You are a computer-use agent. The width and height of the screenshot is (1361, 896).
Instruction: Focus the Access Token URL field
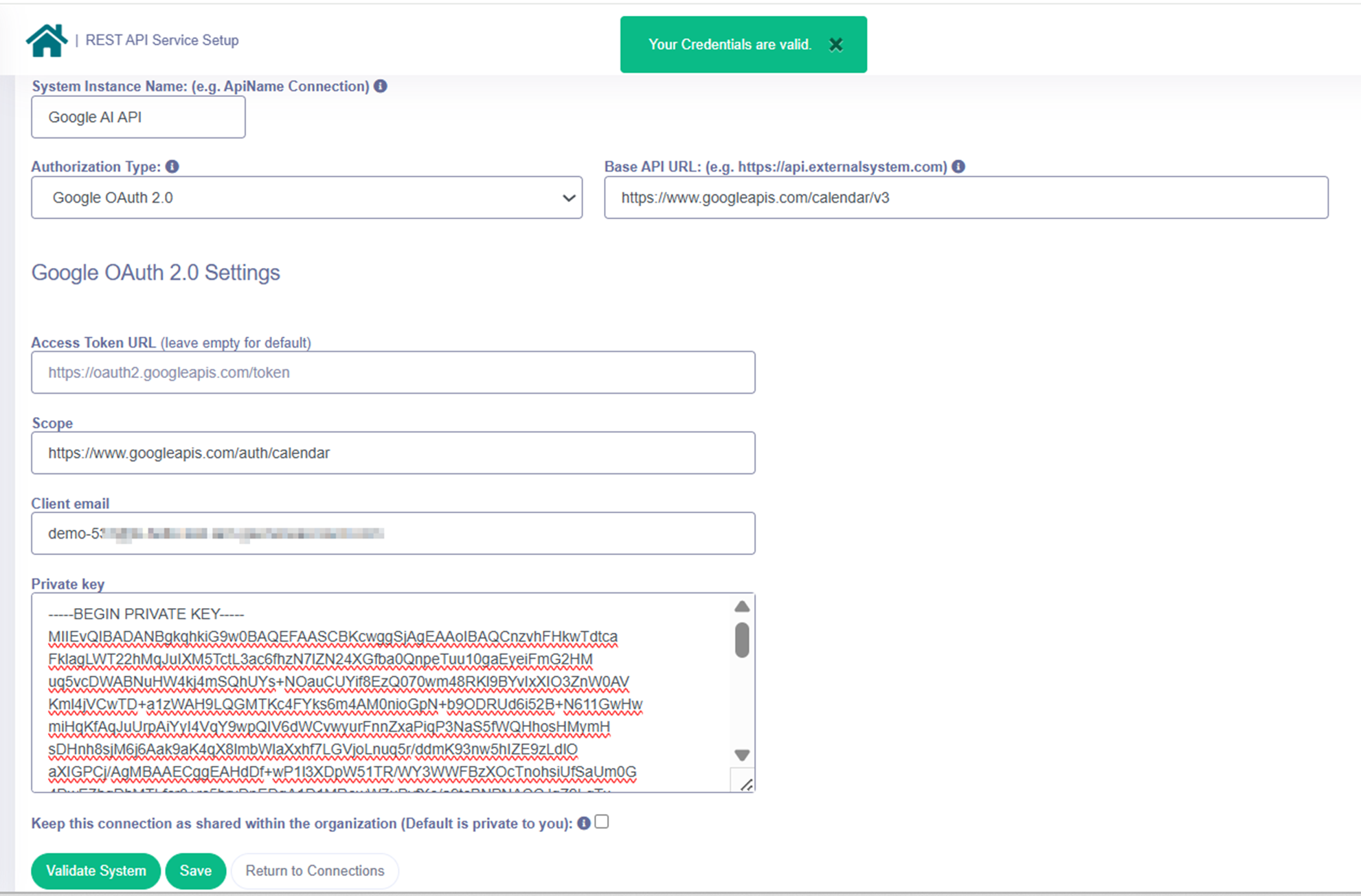coord(393,372)
